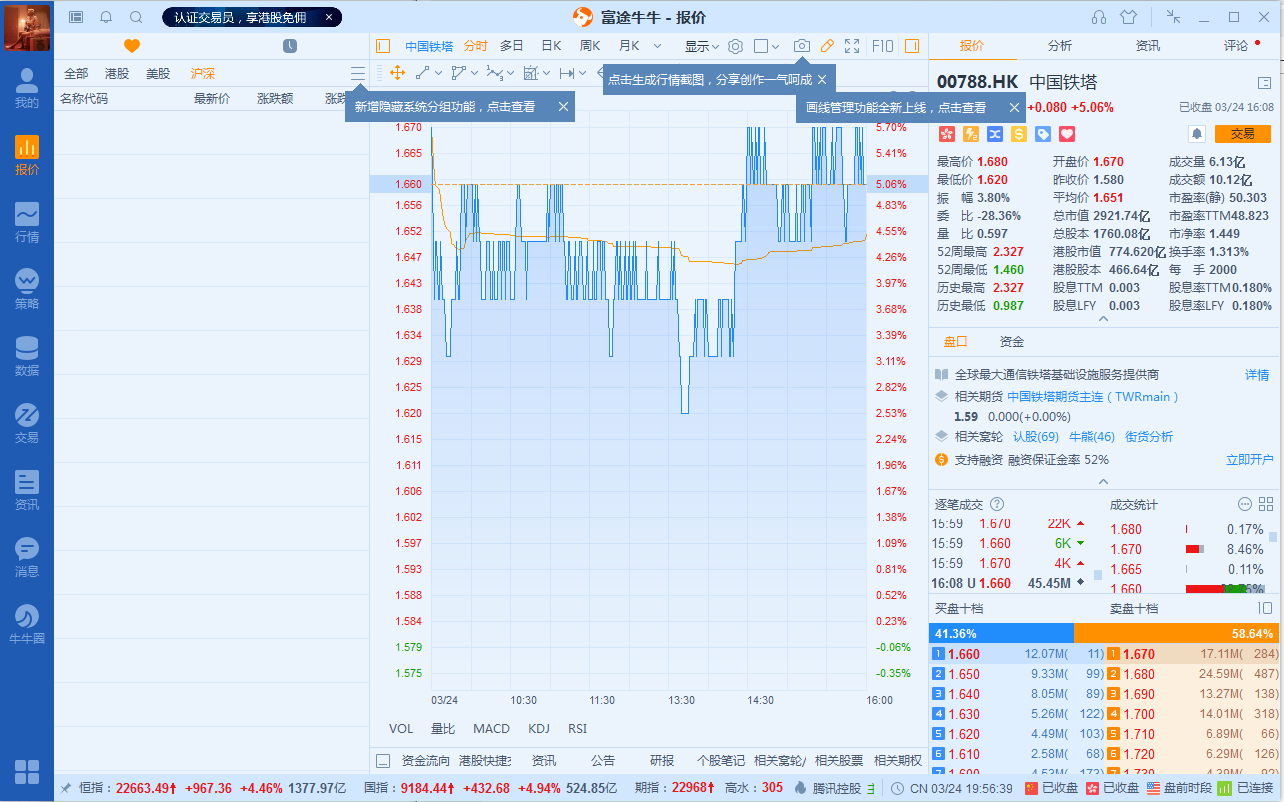Open the 交易 trade sidebar section
Image resolution: width=1284 pixels, height=802 pixels.
(x=27, y=424)
